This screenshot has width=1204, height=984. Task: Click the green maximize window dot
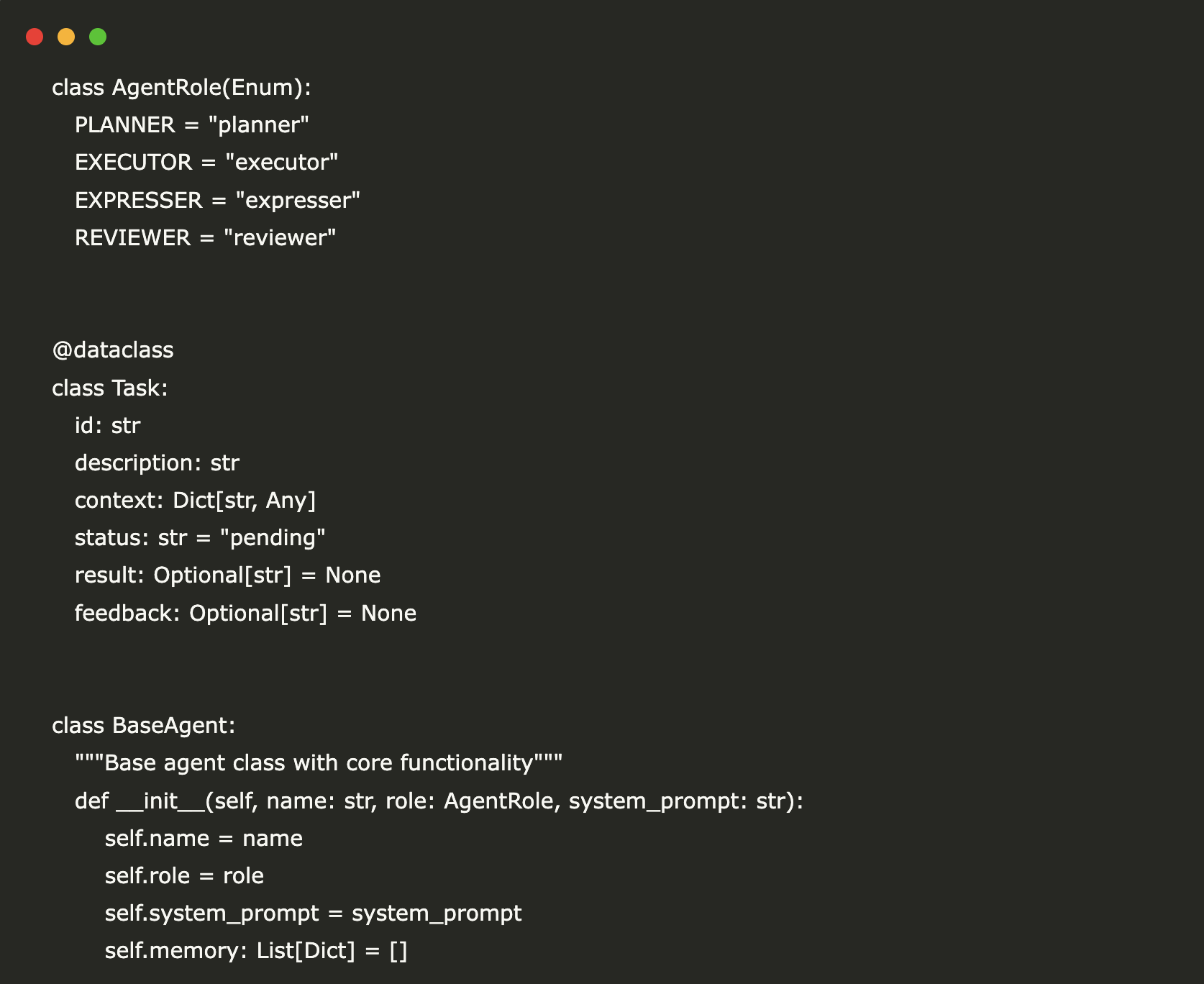tap(98, 37)
